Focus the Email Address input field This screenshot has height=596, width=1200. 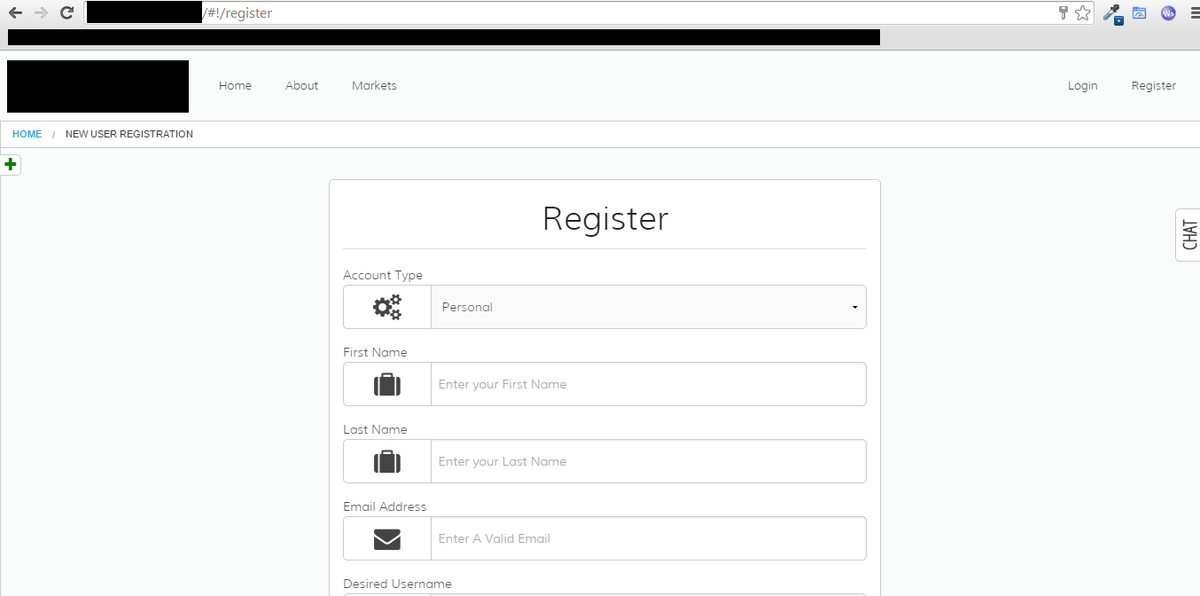648,538
